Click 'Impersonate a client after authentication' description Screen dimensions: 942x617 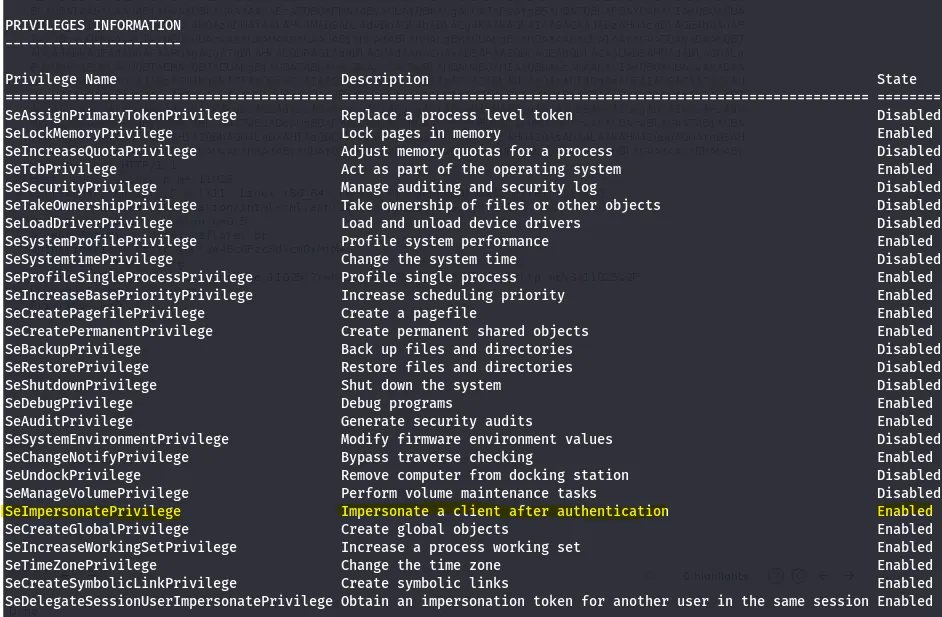pos(504,511)
